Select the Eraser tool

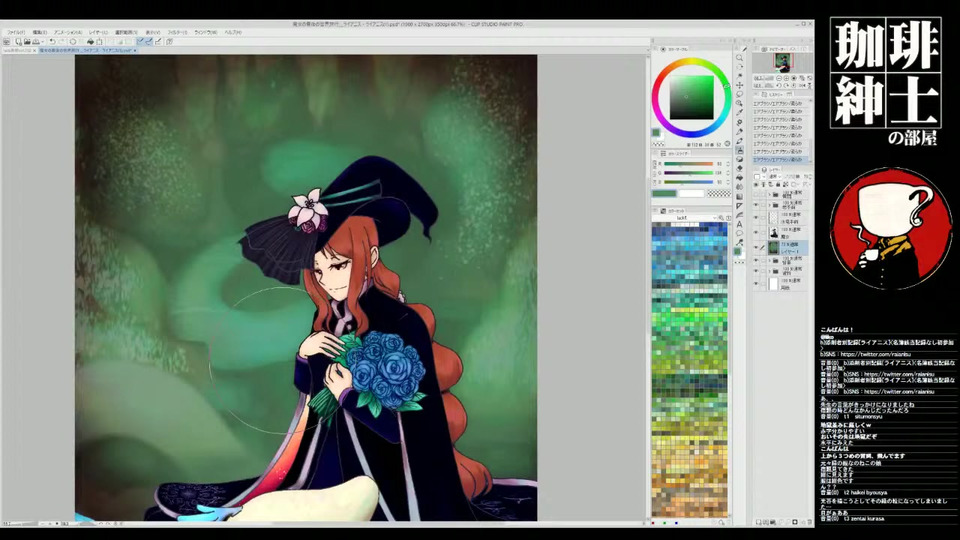(x=740, y=168)
